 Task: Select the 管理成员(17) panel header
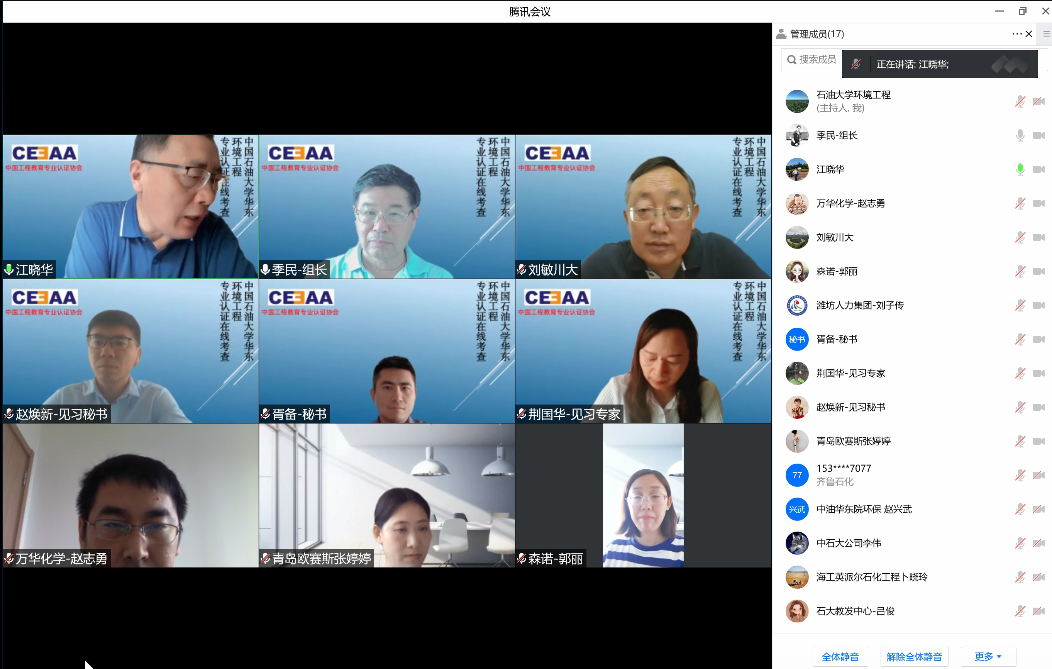[816, 34]
